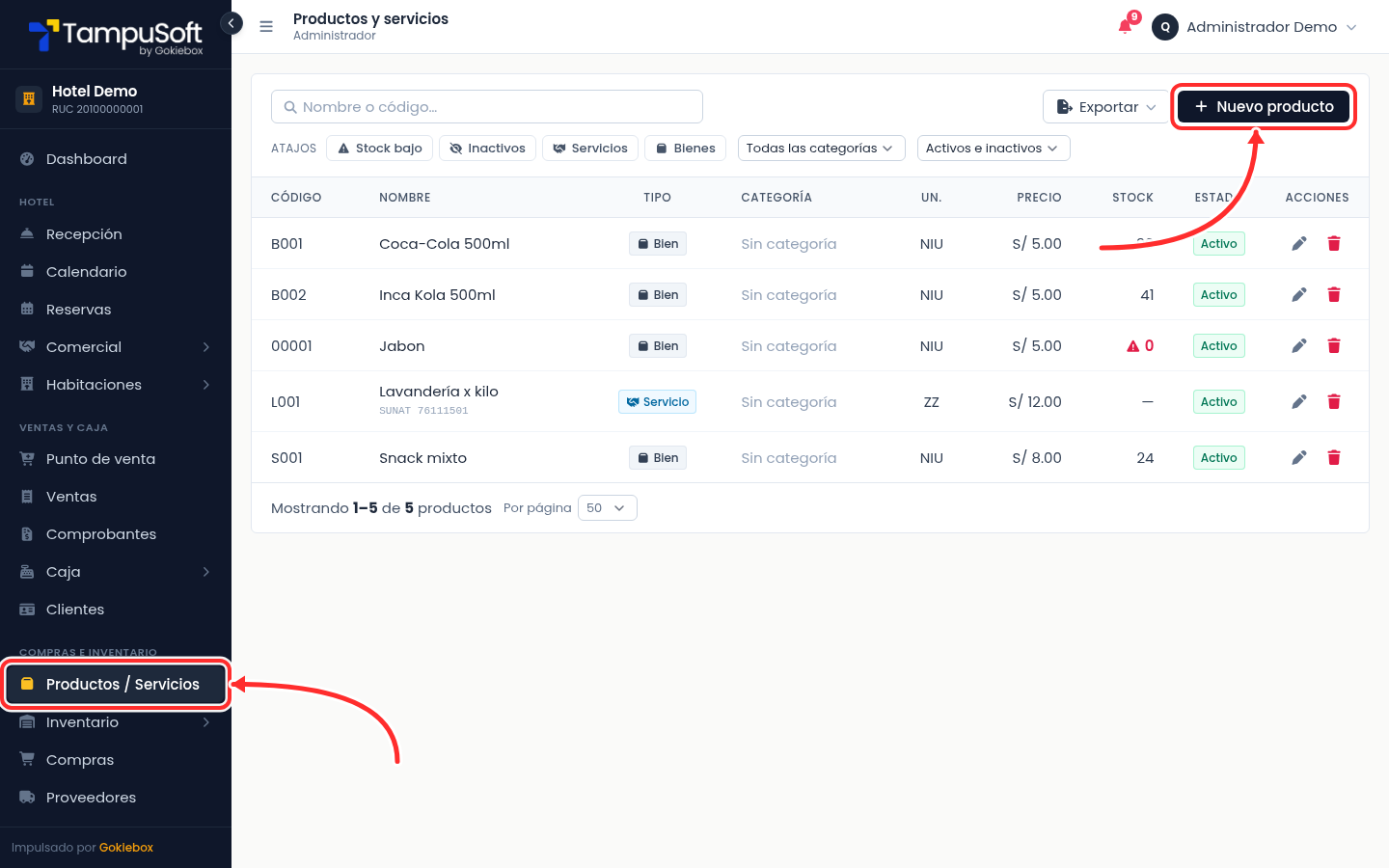Open the notifications bell
The image size is (1389, 868).
tap(1125, 26)
